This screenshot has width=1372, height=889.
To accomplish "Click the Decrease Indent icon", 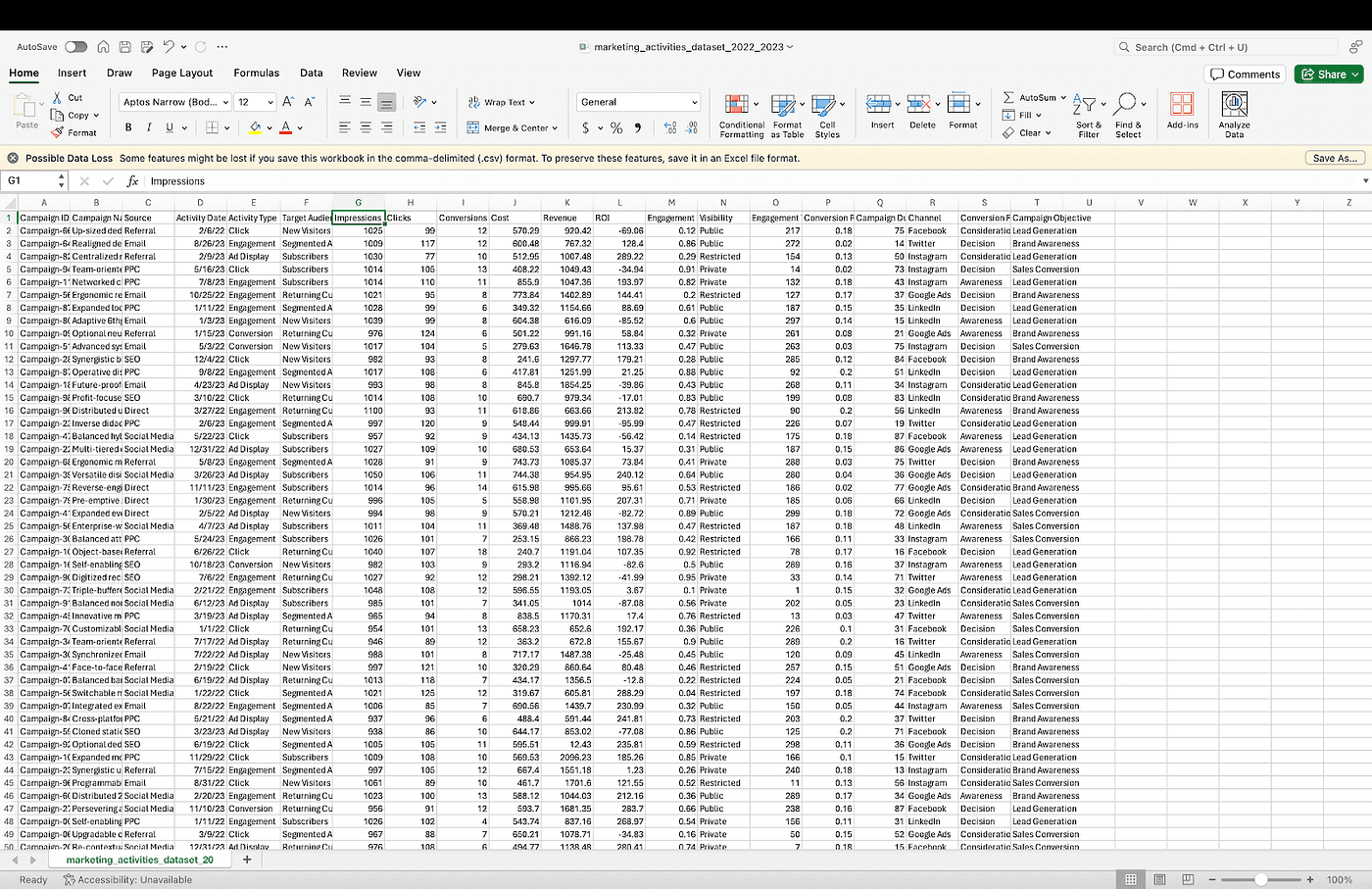I will tap(419, 127).
